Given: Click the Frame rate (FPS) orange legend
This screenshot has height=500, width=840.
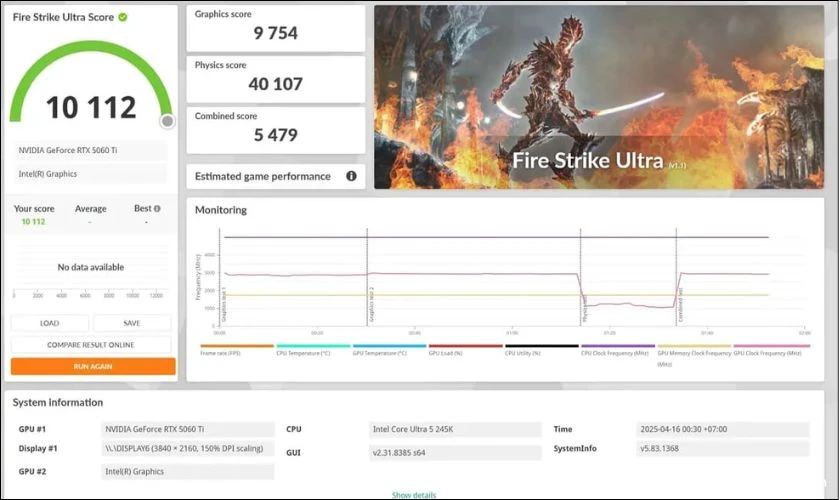Looking at the screenshot, I should (236, 349).
